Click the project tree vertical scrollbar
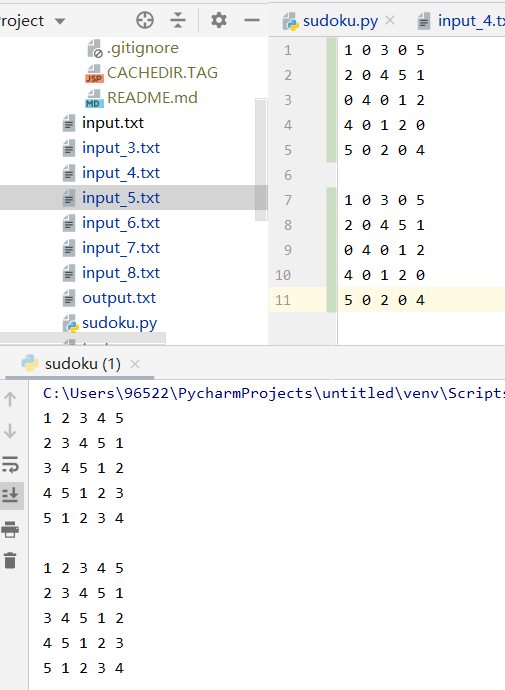 pos(261,159)
